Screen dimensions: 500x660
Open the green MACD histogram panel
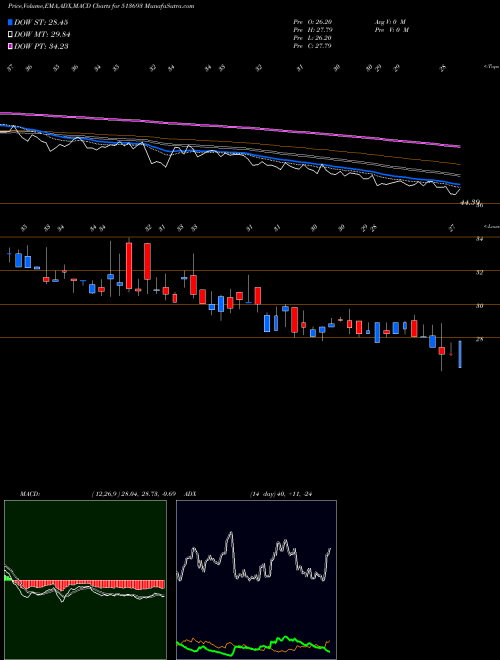pyautogui.click(x=85, y=580)
